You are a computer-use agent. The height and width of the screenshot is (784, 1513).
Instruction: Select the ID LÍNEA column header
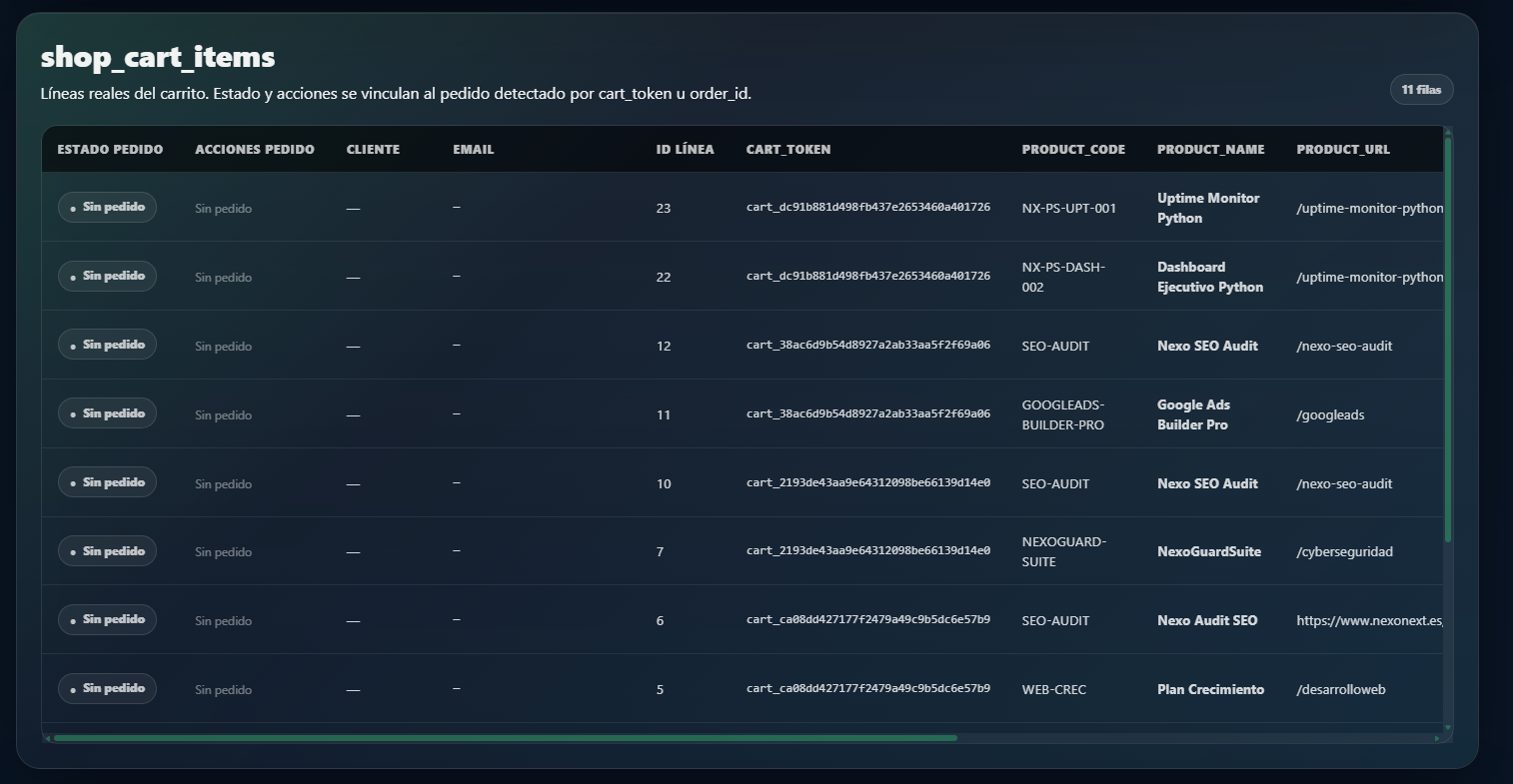point(686,149)
